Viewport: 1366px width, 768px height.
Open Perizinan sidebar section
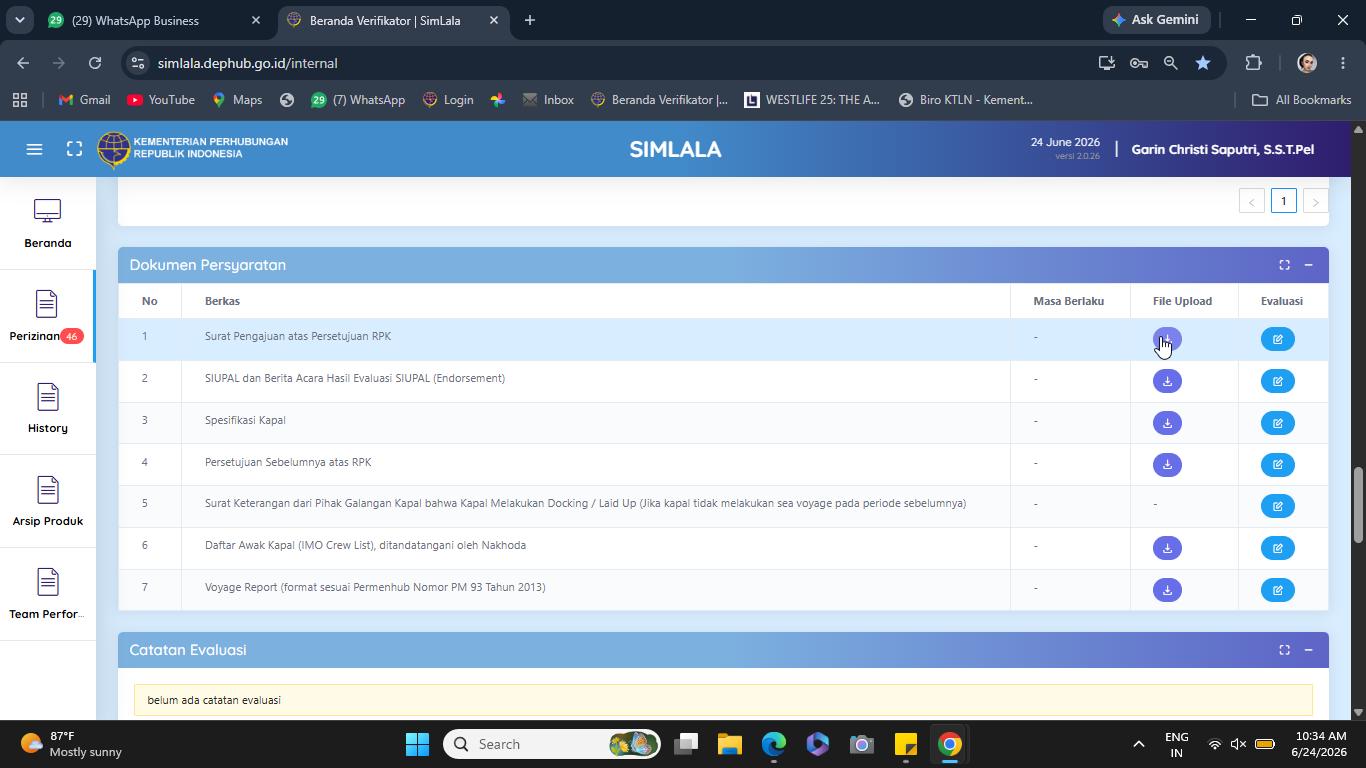[47, 317]
